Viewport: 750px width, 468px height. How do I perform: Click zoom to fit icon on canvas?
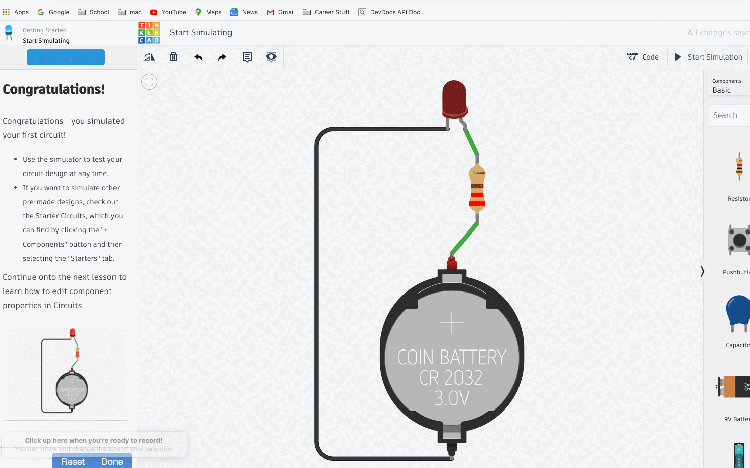pyautogui.click(x=149, y=81)
